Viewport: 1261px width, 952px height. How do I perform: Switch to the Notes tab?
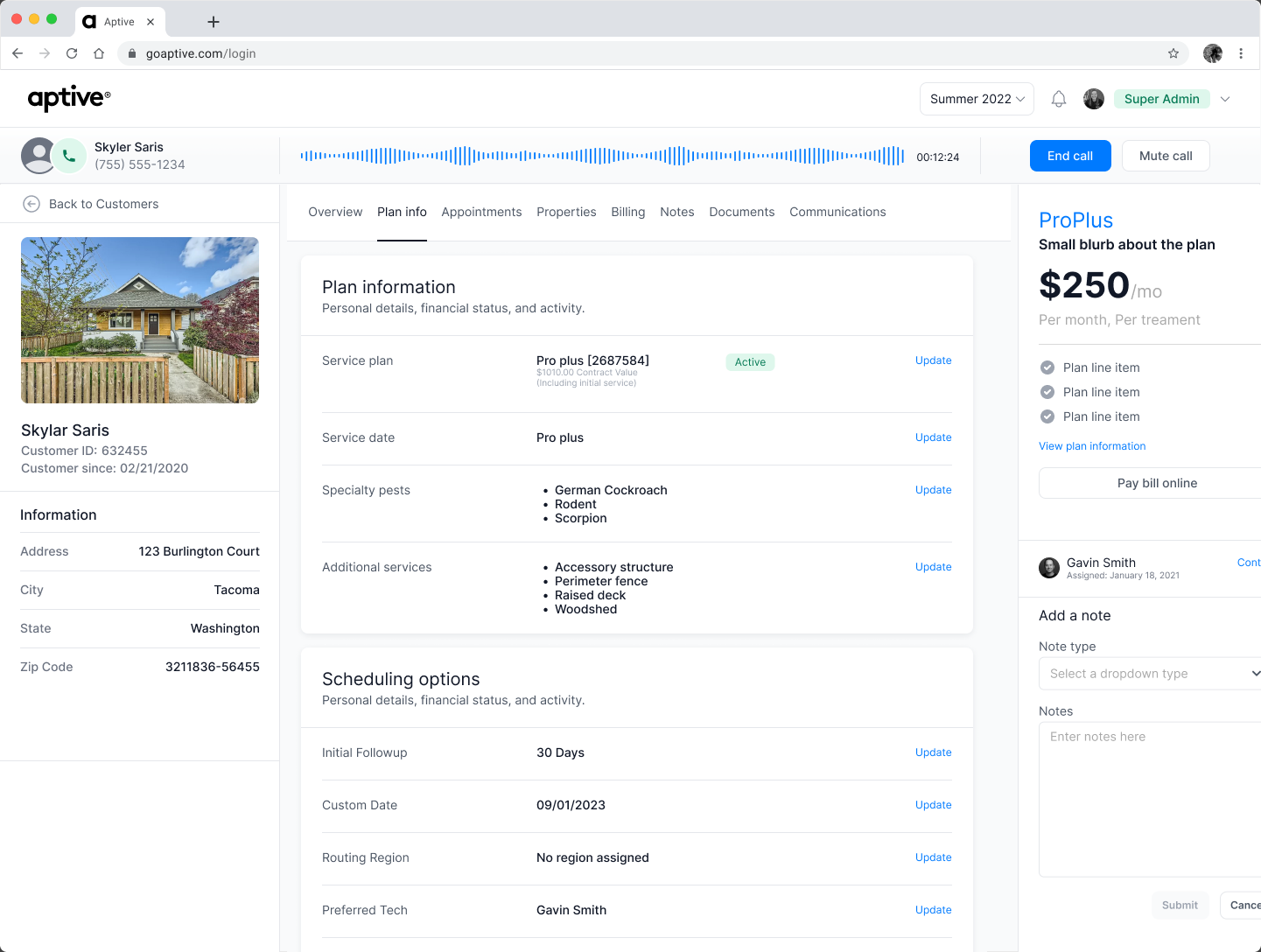[x=677, y=212]
